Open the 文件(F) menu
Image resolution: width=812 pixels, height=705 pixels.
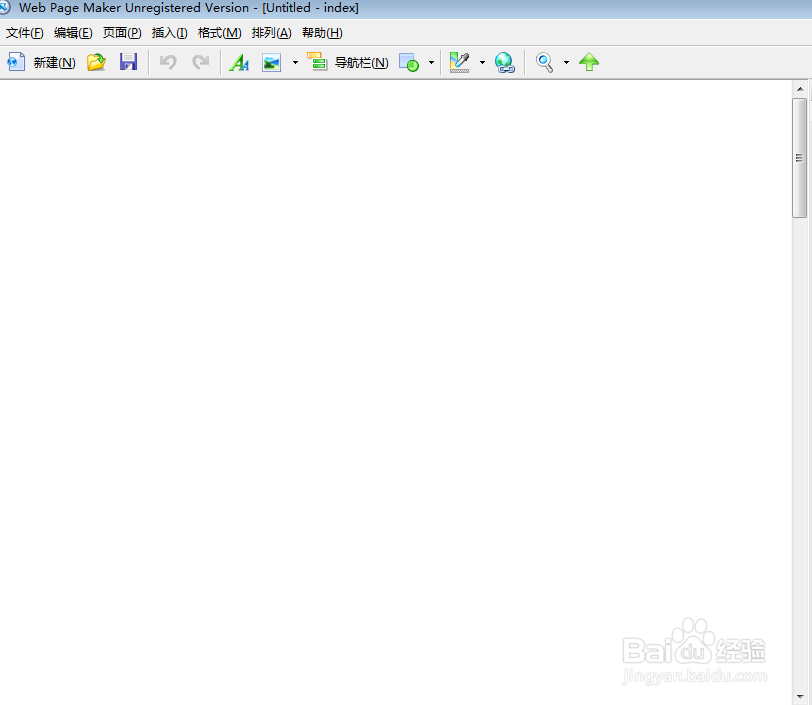[24, 33]
